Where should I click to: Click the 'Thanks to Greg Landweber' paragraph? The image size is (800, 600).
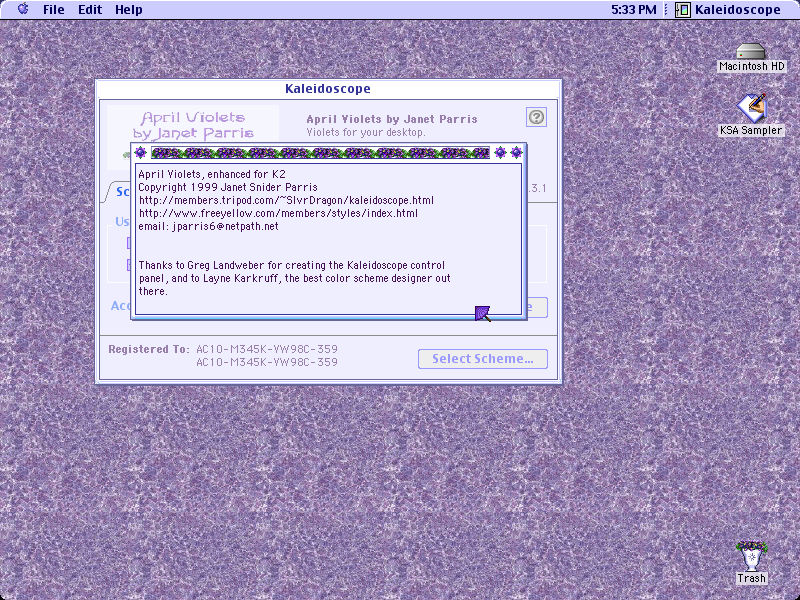click(x=294, y=278)
